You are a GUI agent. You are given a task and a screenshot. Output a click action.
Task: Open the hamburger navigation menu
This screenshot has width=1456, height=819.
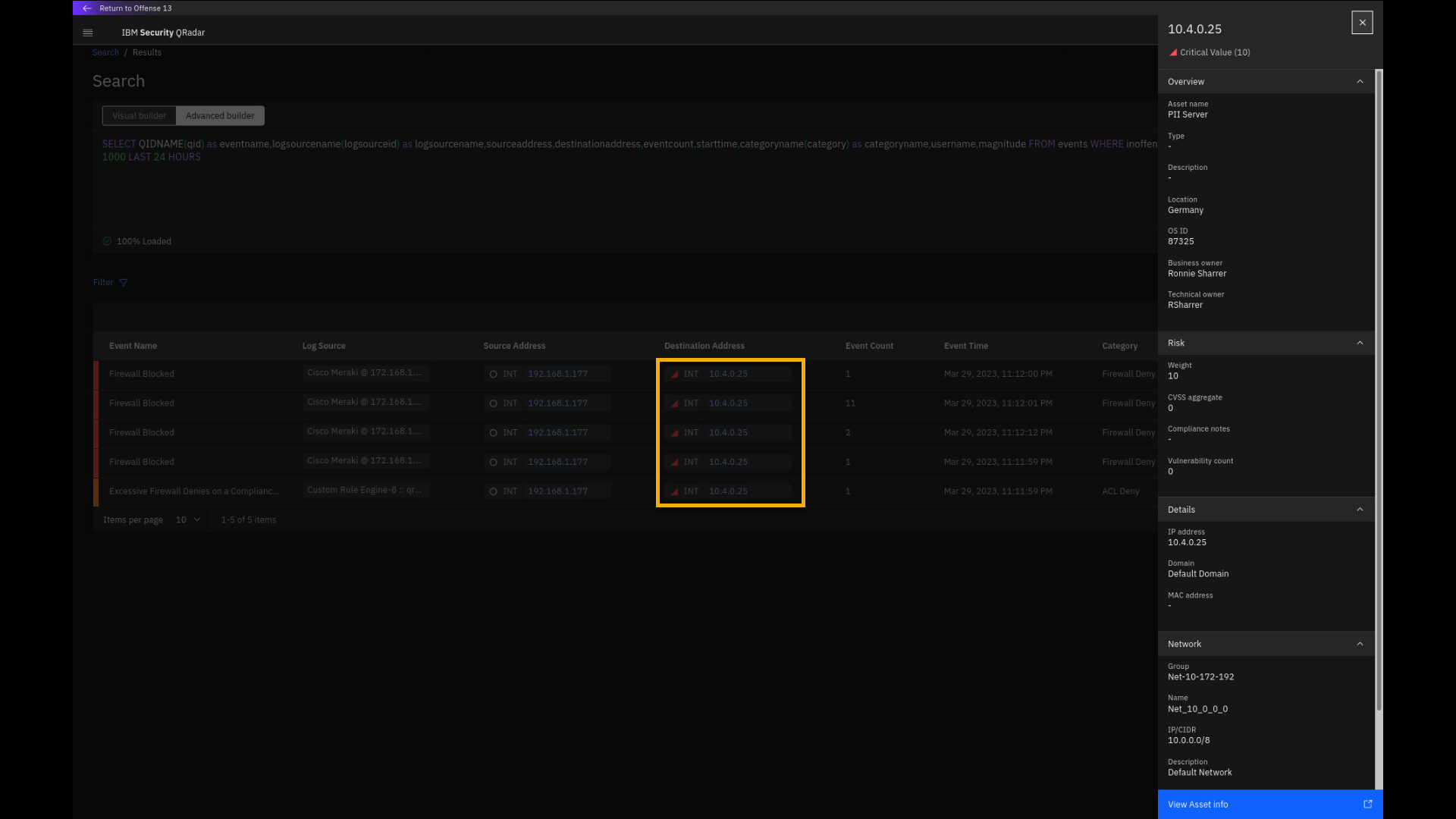coord(88,33)
